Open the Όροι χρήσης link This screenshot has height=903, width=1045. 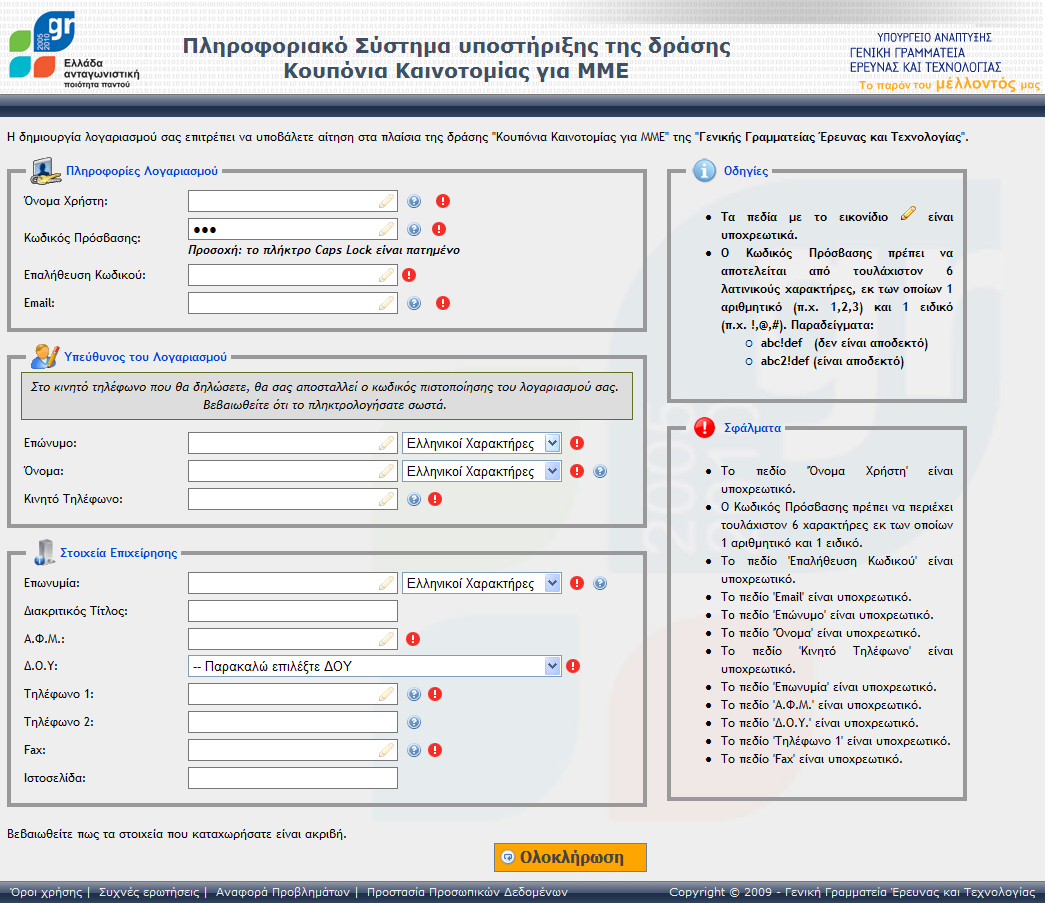click(46, 892)
